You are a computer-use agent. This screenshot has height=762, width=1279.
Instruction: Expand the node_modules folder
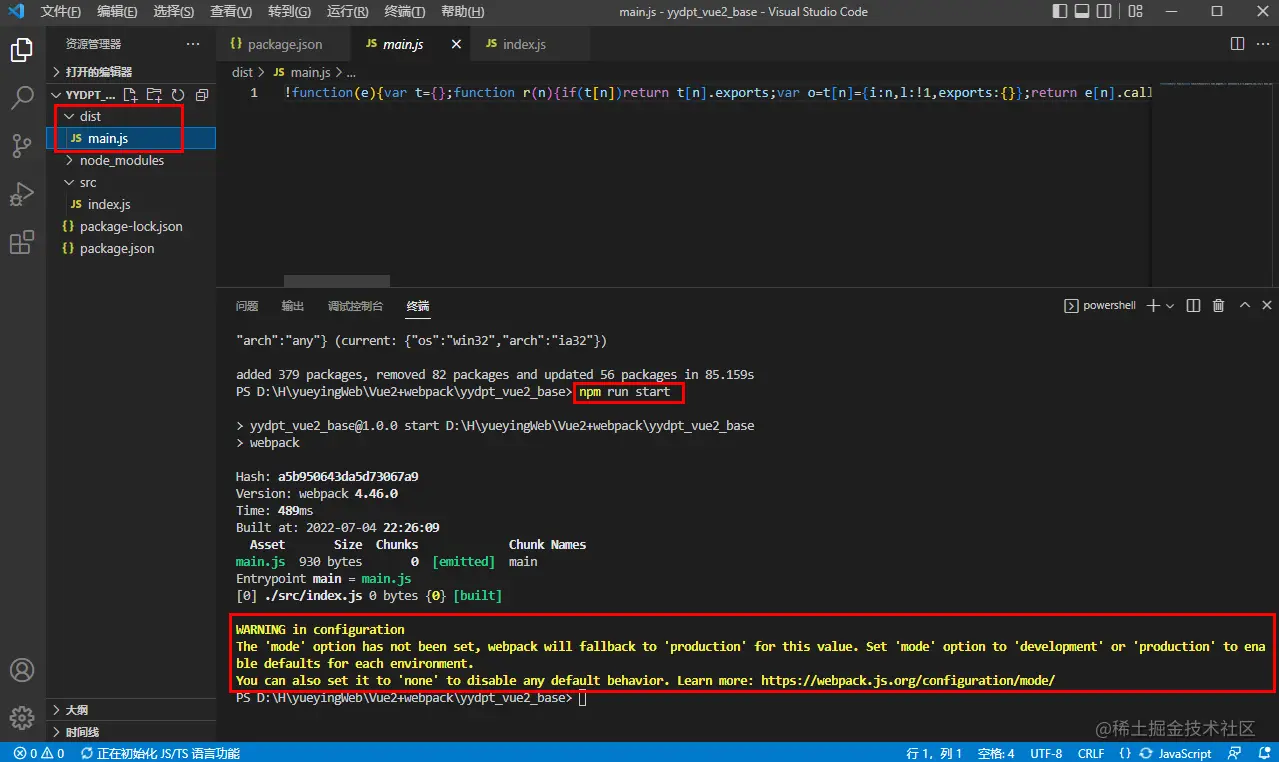click(131, 160)
